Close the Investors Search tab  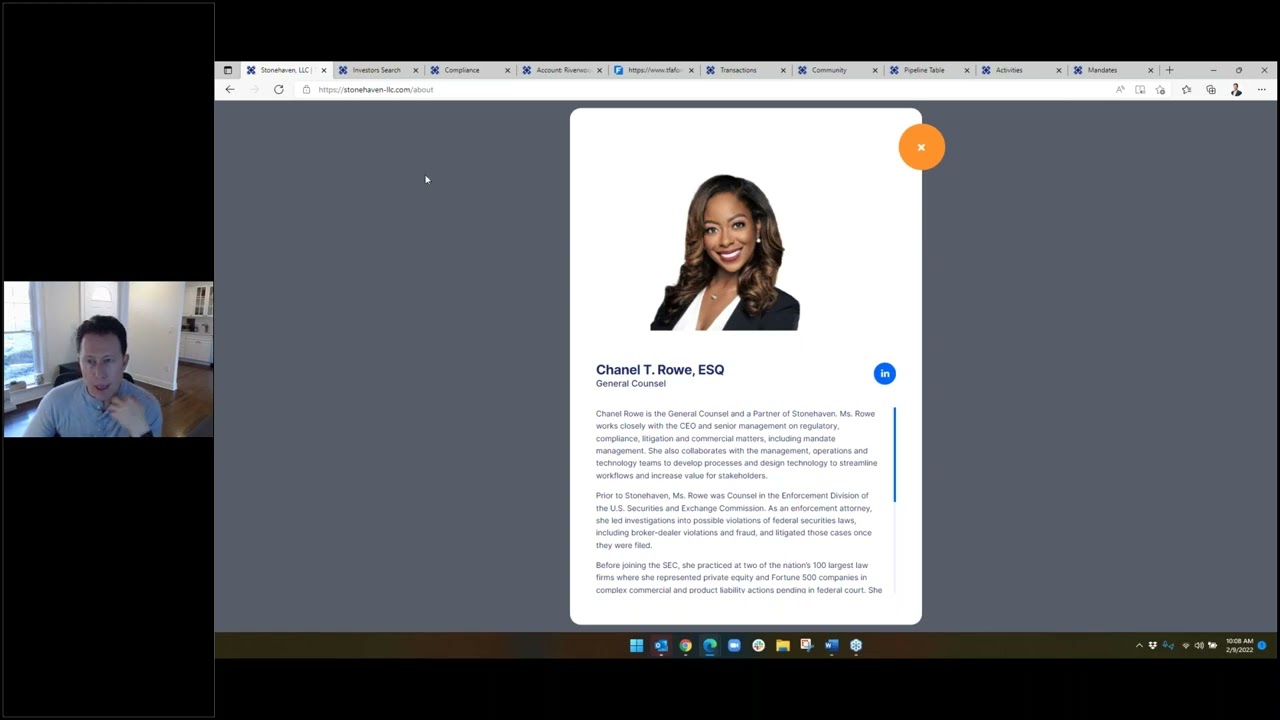[415, 70]
